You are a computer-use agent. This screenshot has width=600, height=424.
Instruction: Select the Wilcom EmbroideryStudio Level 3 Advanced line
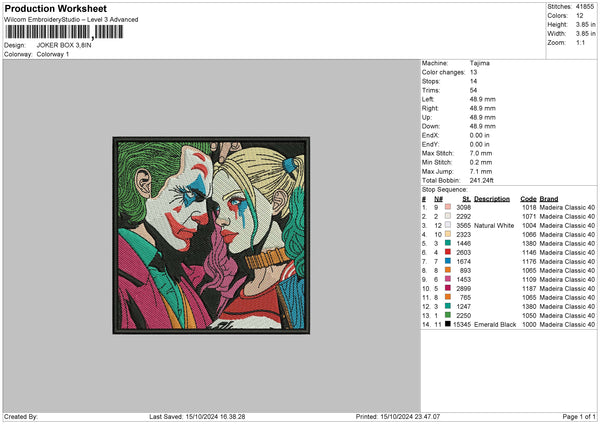[71, 20]
